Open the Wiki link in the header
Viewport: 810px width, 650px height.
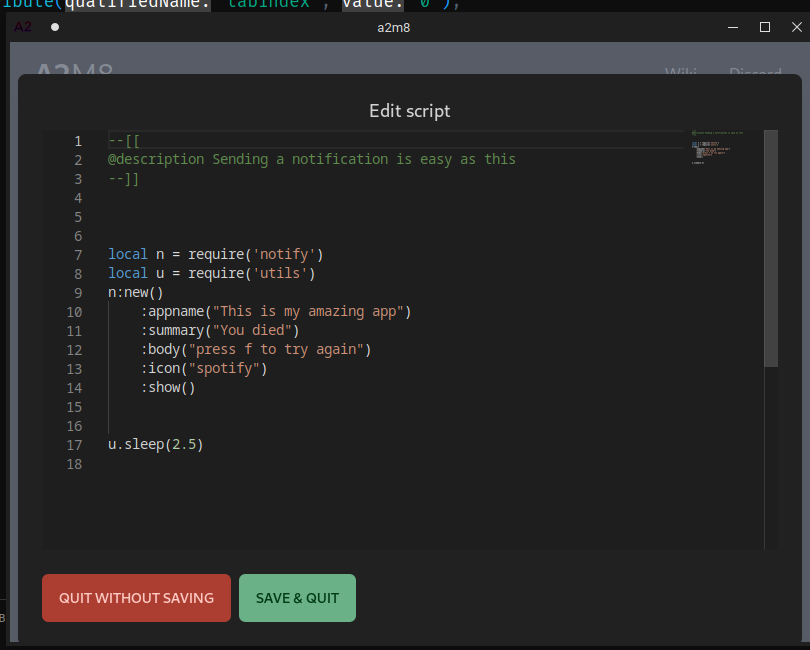click(681, 73)
